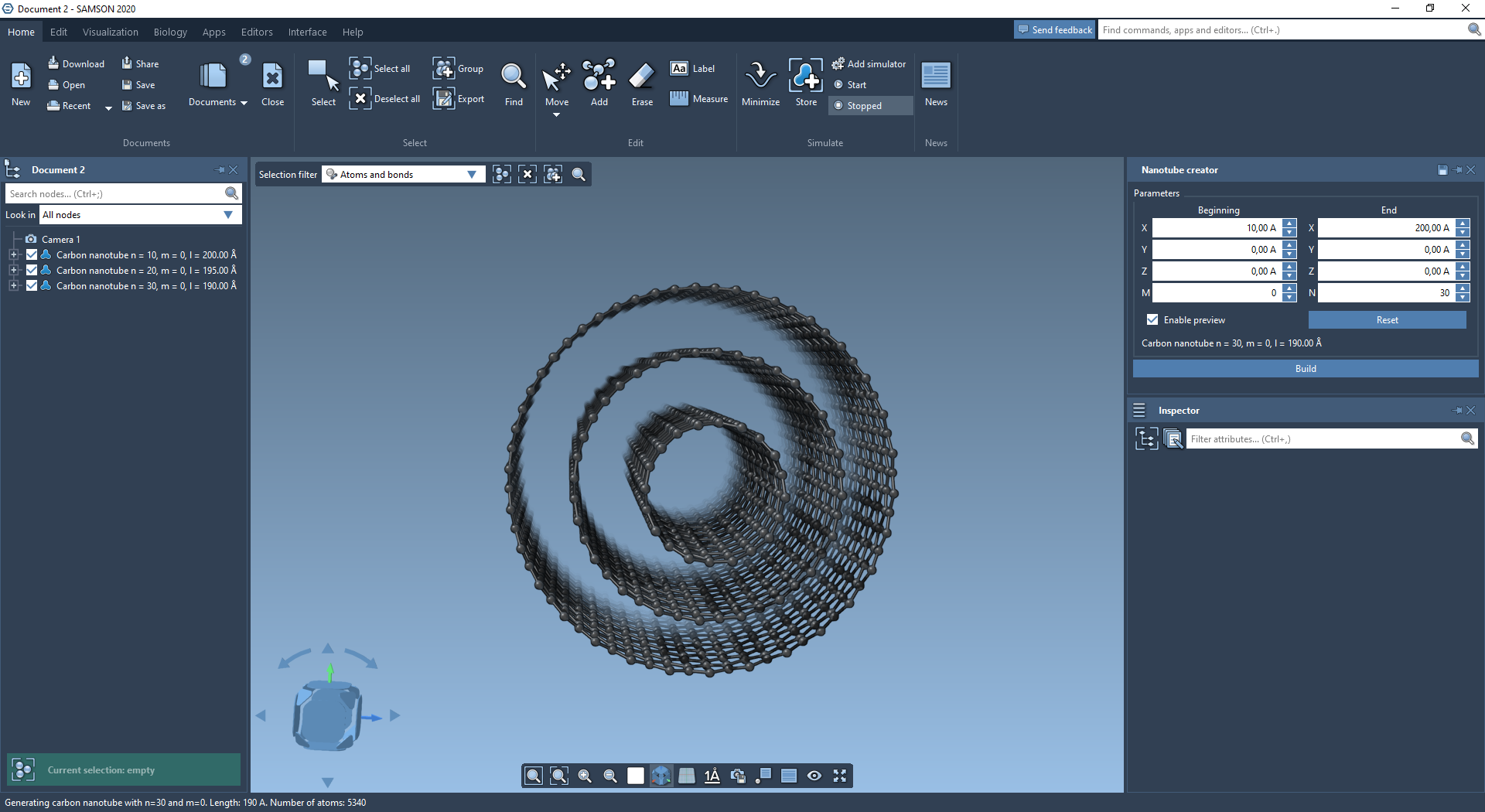The height and width of the screenshot is (812, 1485).
Task: Click the Export icon
Action: [x=443, y=99]
